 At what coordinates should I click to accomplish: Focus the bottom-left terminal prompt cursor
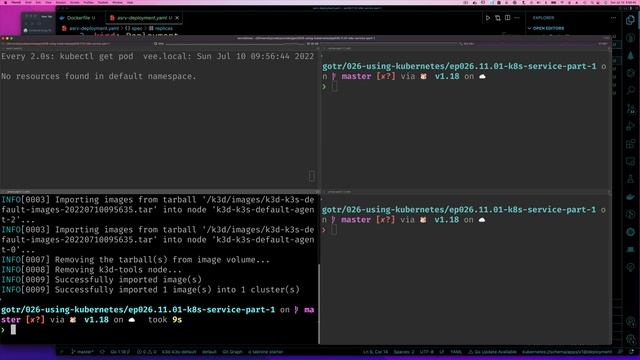coord(13,329)
